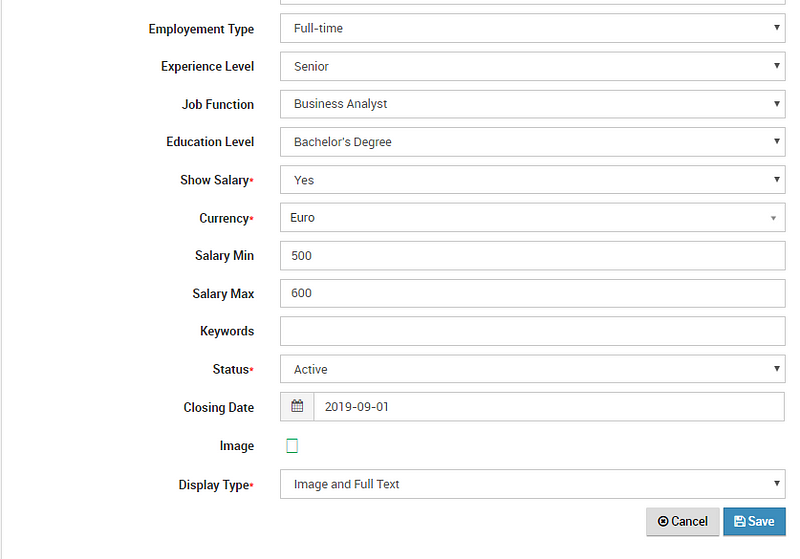Click the Currency label
Image resolution: width=800 pixels, height=559 pixels.
[224, 218]
